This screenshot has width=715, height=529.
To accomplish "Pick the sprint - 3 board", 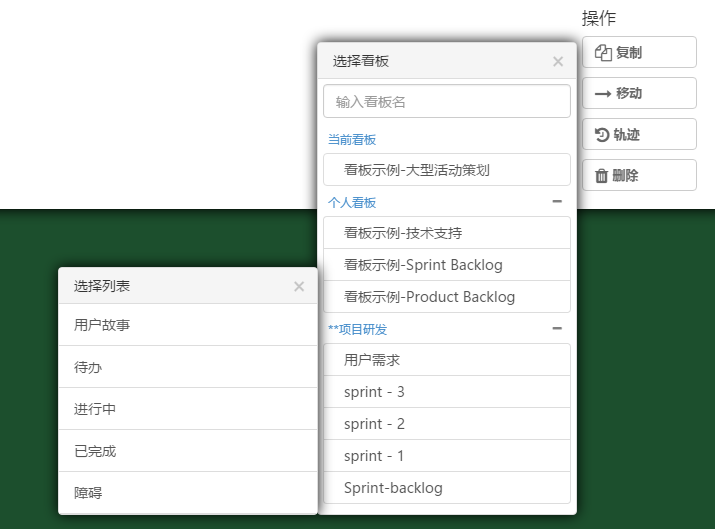I will [446, 392].
